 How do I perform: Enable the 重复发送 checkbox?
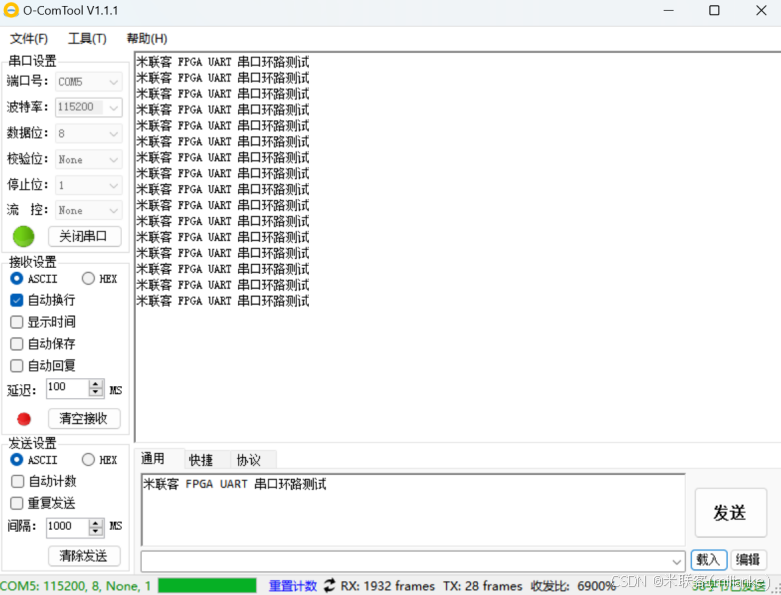pos(16,503)
